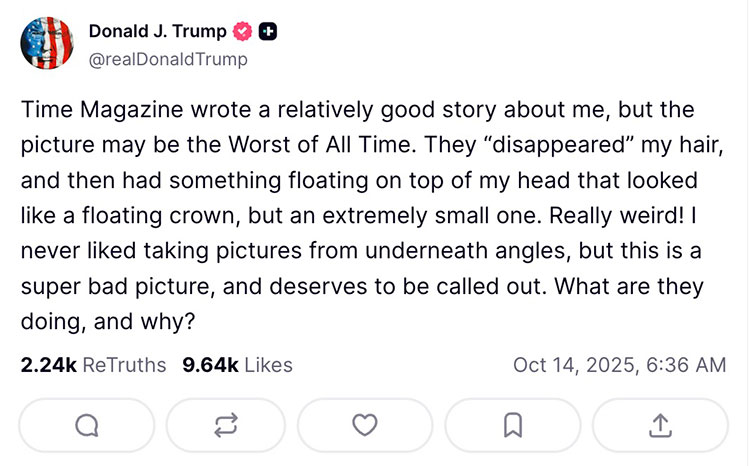Open the Oct 14, 2025 timestamp
This screenshot has height=466, width=750.
(619, 365)
